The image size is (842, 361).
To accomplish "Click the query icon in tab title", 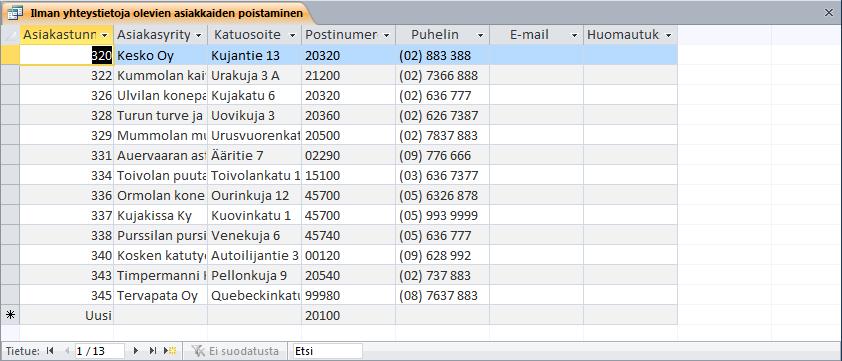I will (x=16, y=12).
